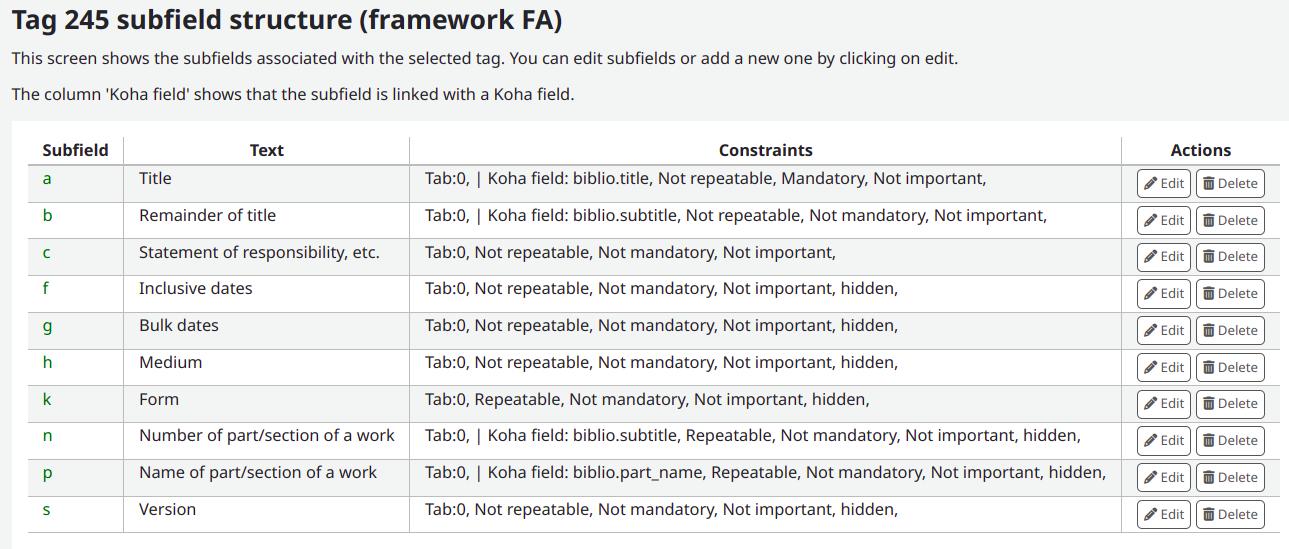This screenshot has width=1289, height=549.
Task: Edit subfield b Remainder of title
Action: tap(1164, 220)
